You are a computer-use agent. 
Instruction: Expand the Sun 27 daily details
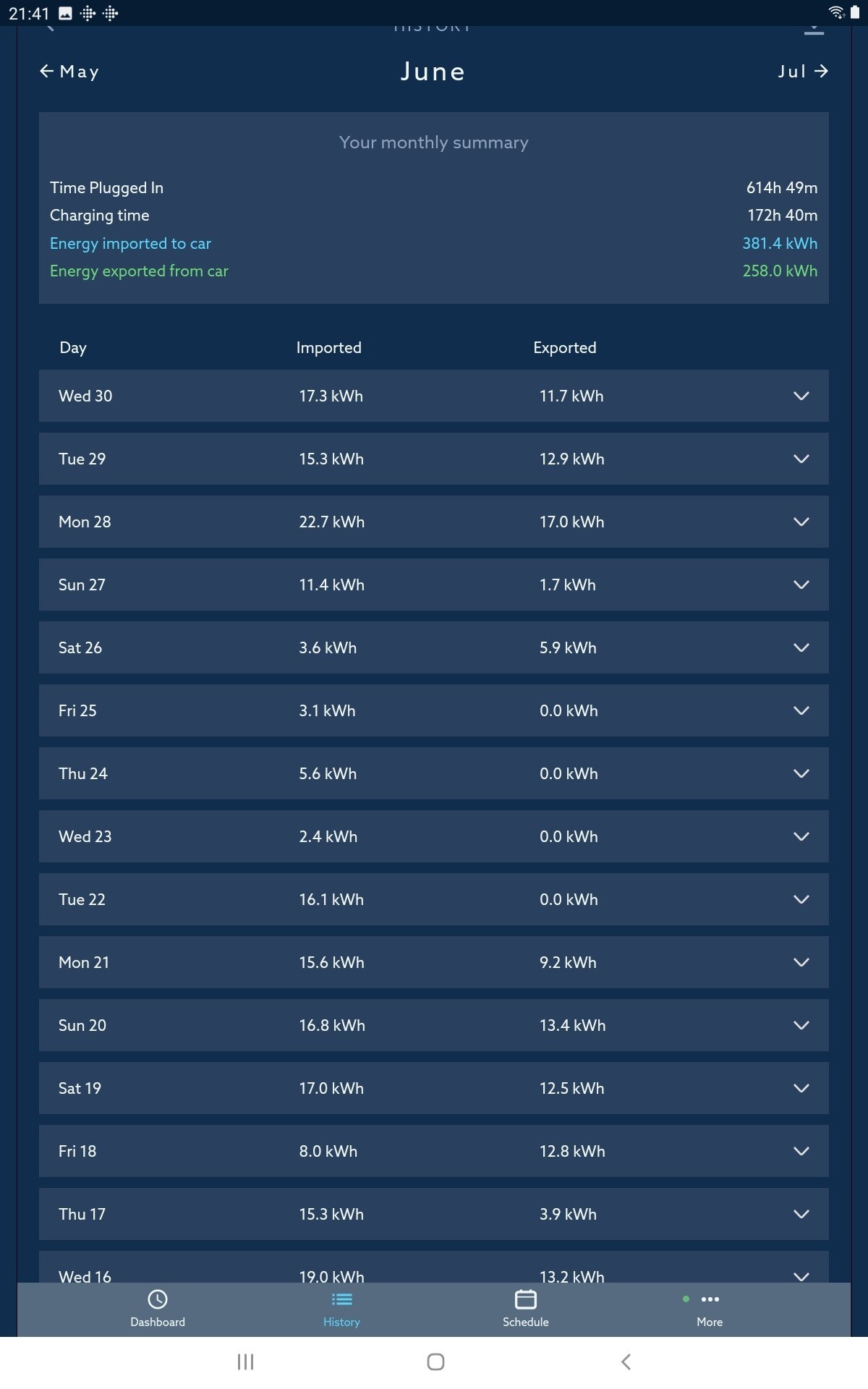800,585
